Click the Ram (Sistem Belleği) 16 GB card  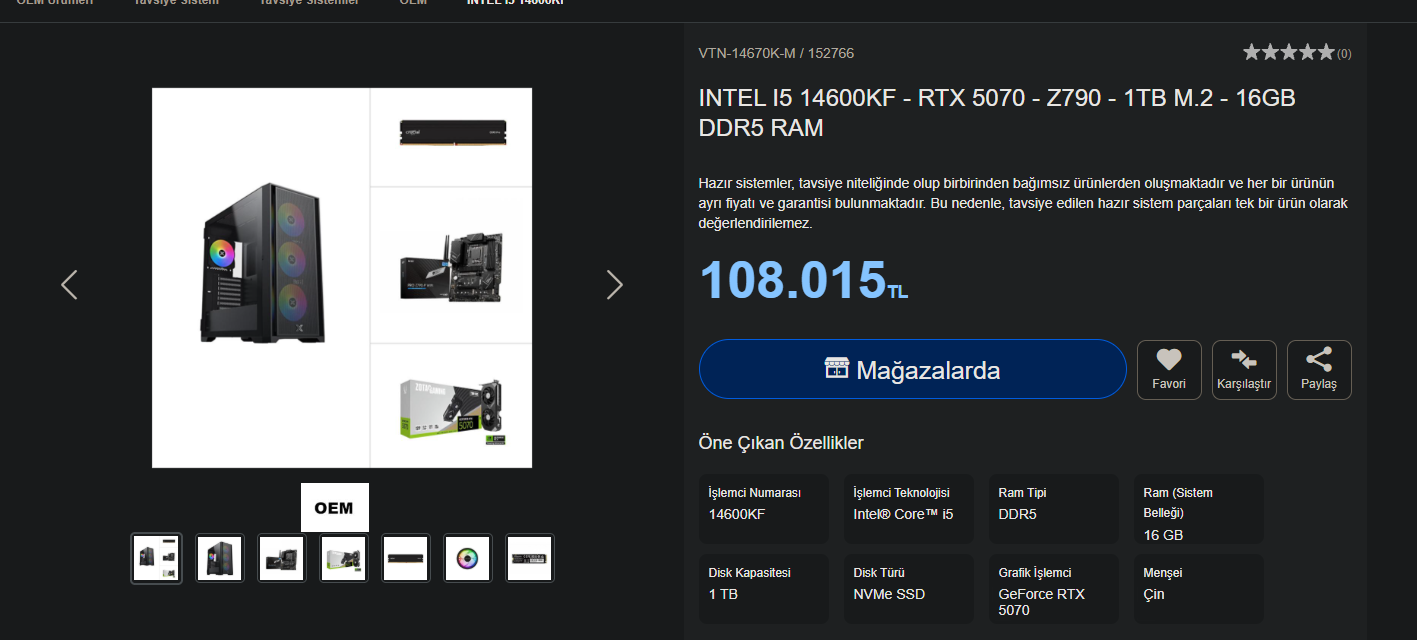1199,509
